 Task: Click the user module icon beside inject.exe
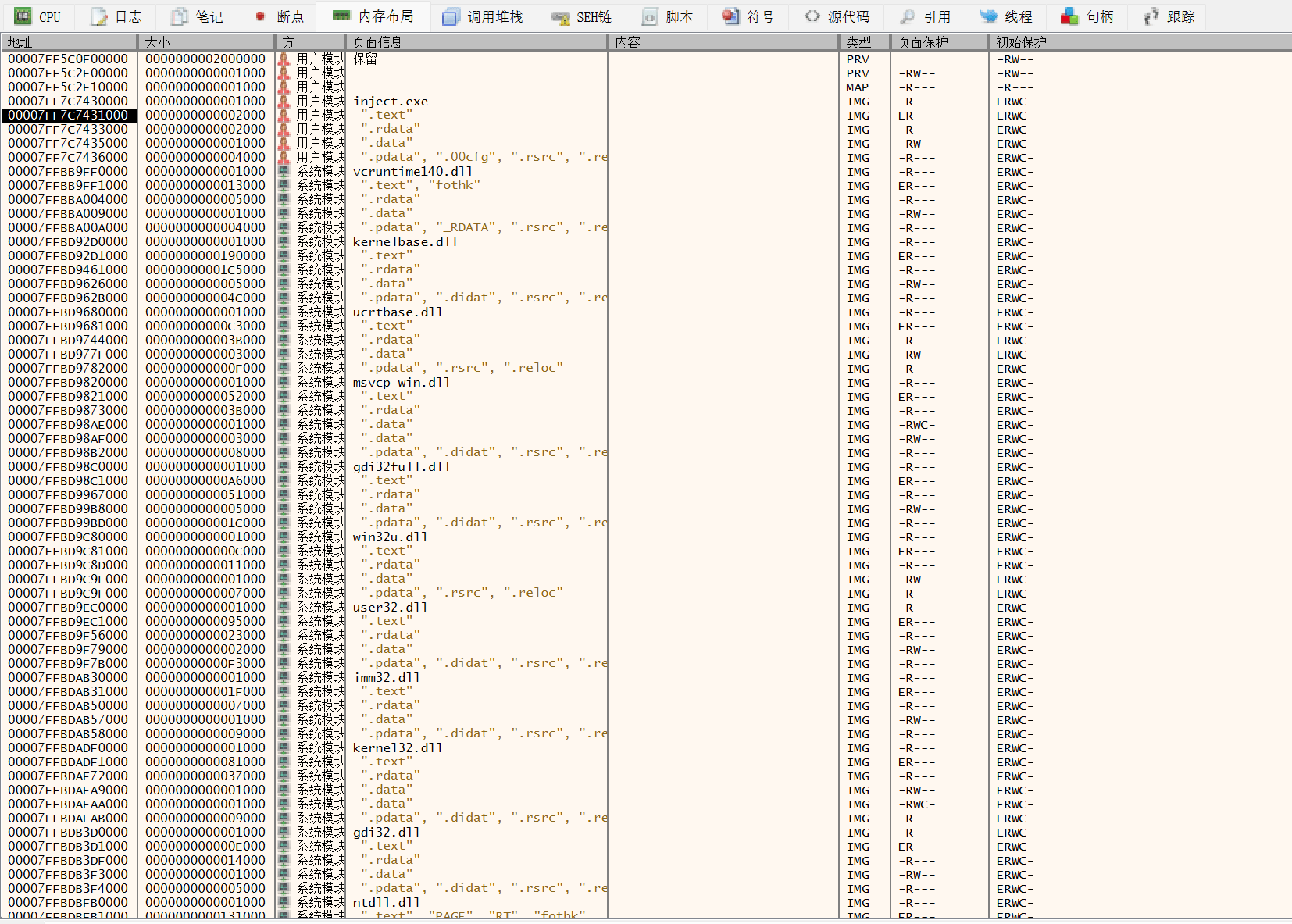coord(284,101)
